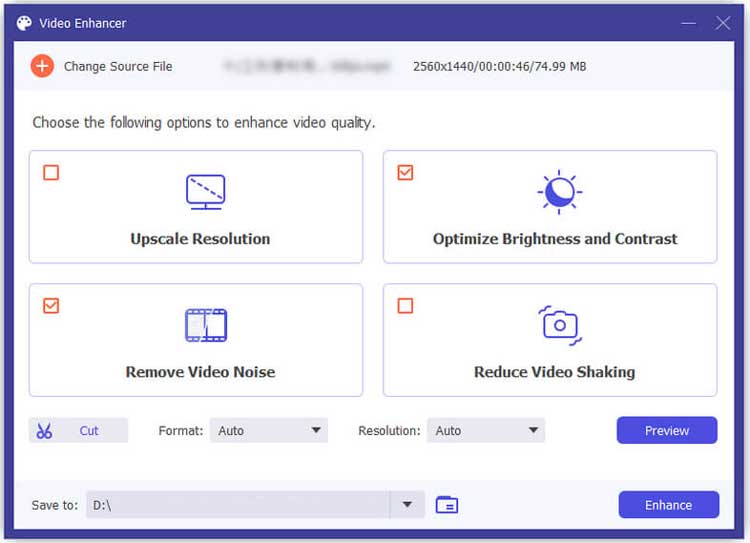The height and width of the screenshot is (543, 750).
Task: Enable the Upscale Resolution checkbox
Action: click(51, 173)
